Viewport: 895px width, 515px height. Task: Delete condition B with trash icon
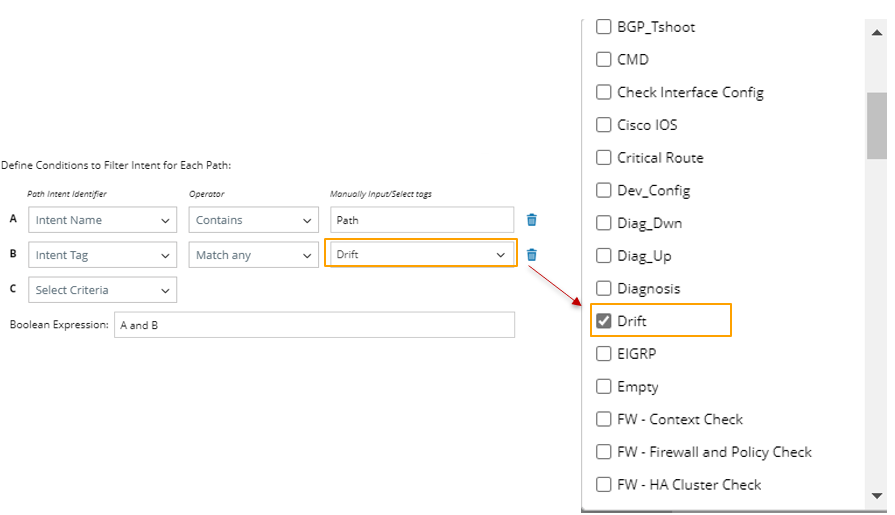[x=532, y=255]
